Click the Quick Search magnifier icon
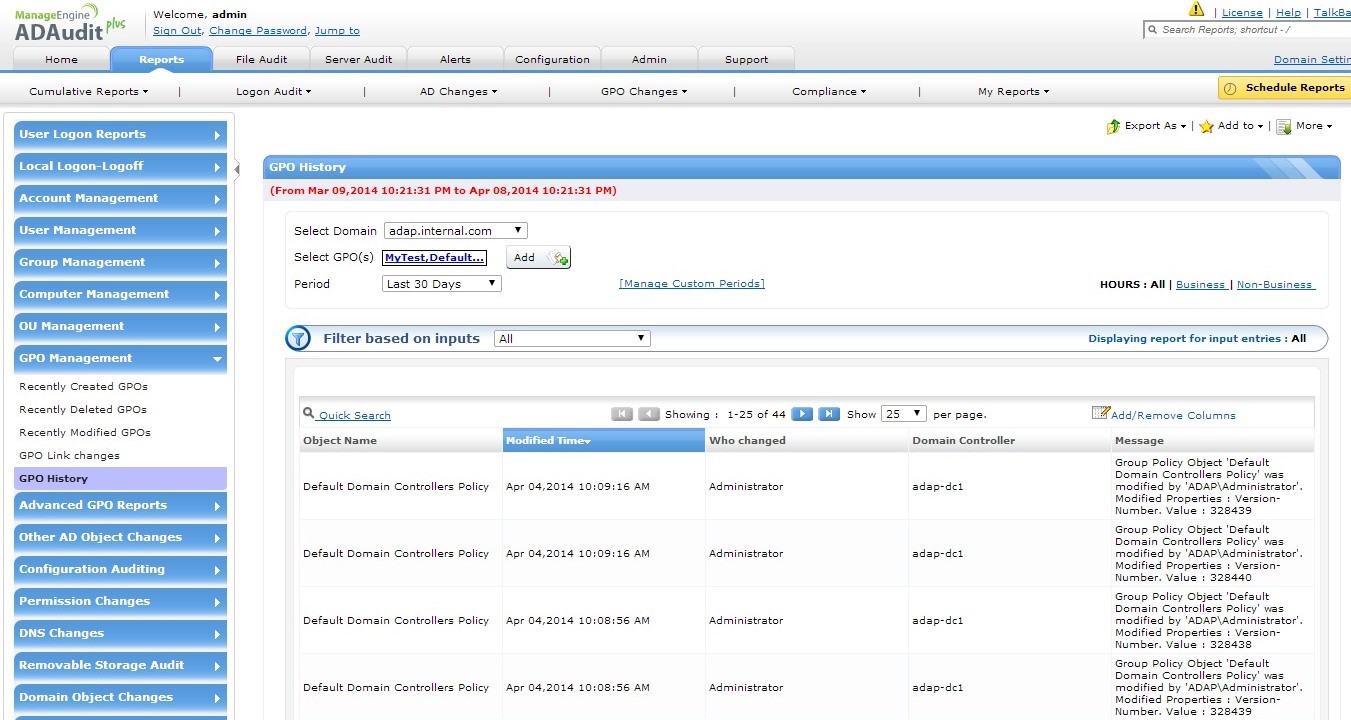1351x720 pixels. click(307, 413)
